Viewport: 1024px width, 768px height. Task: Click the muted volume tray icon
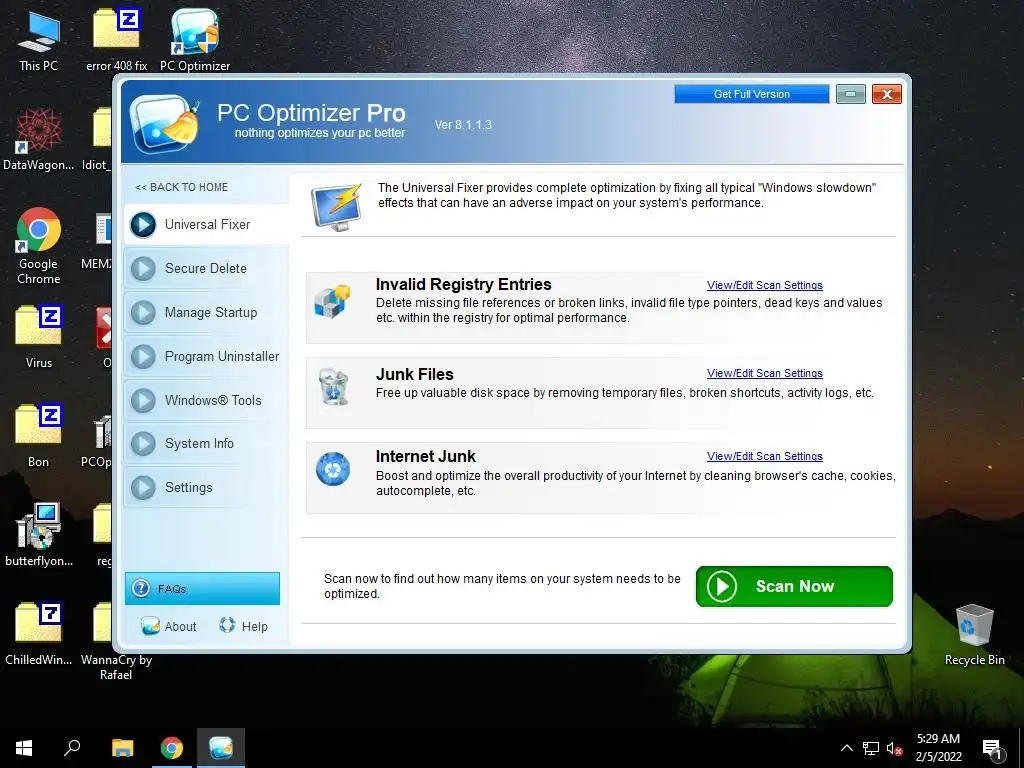point(895,748)
